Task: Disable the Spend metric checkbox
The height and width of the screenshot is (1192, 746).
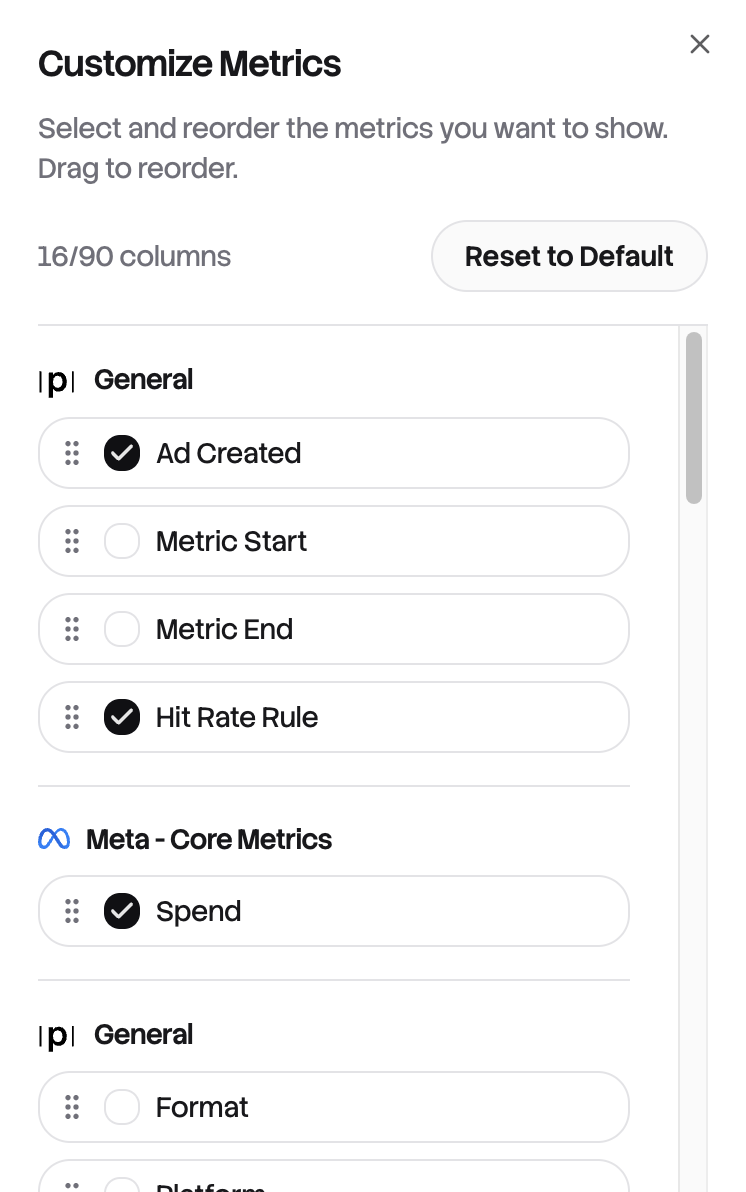Action: pyautogui.click(x=122, y=911)
